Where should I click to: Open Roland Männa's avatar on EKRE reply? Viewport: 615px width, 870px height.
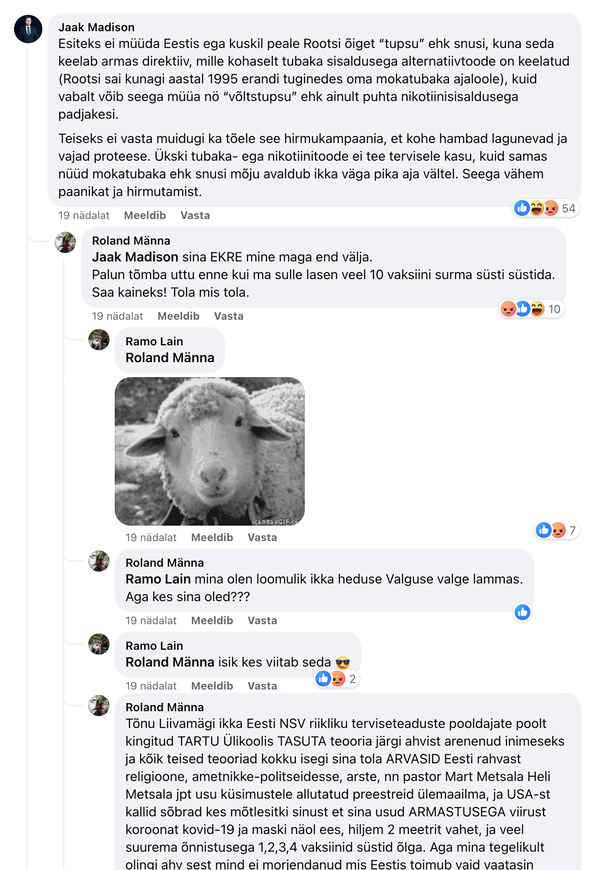(65, 242)
